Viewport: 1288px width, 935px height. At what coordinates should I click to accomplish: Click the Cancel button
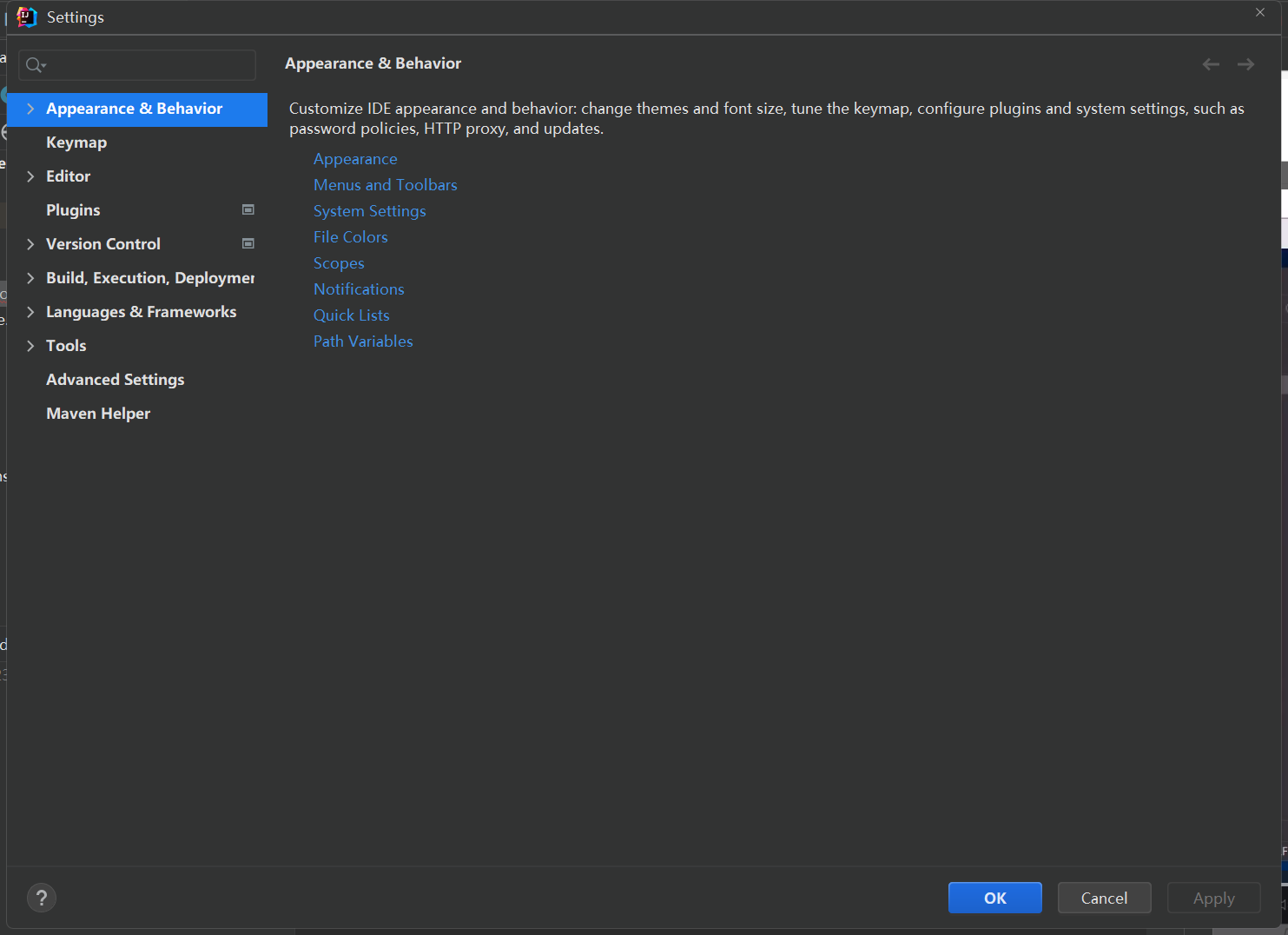1104,898
